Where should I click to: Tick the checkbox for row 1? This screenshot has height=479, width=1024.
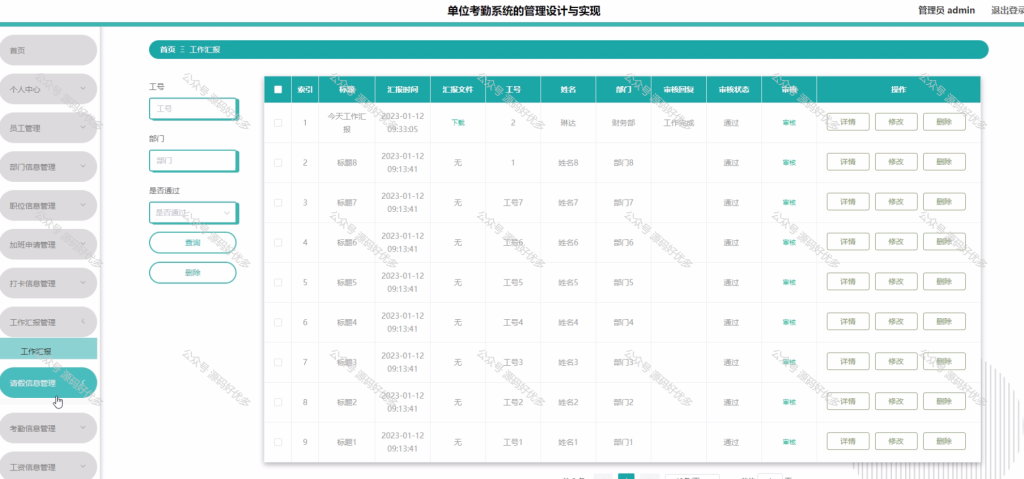(x=278, y=122)
